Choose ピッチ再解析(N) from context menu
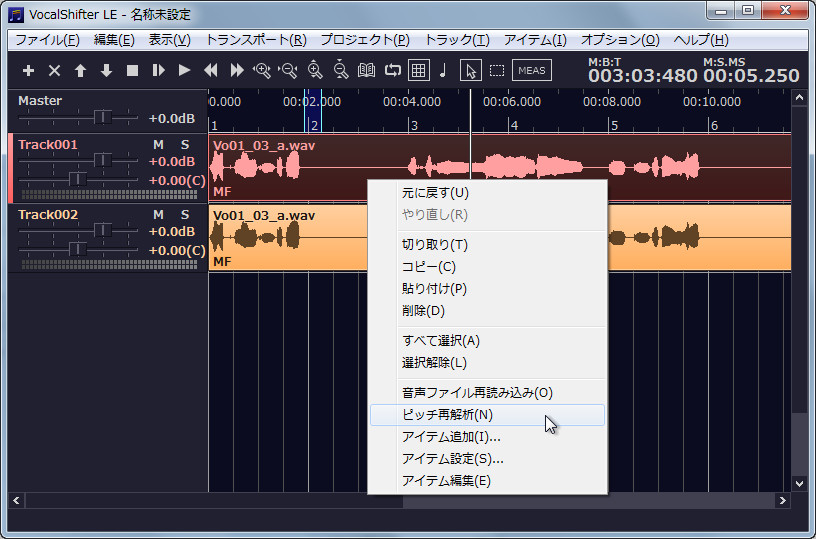Viewport: 816px width, 539px height. point(488,415)
